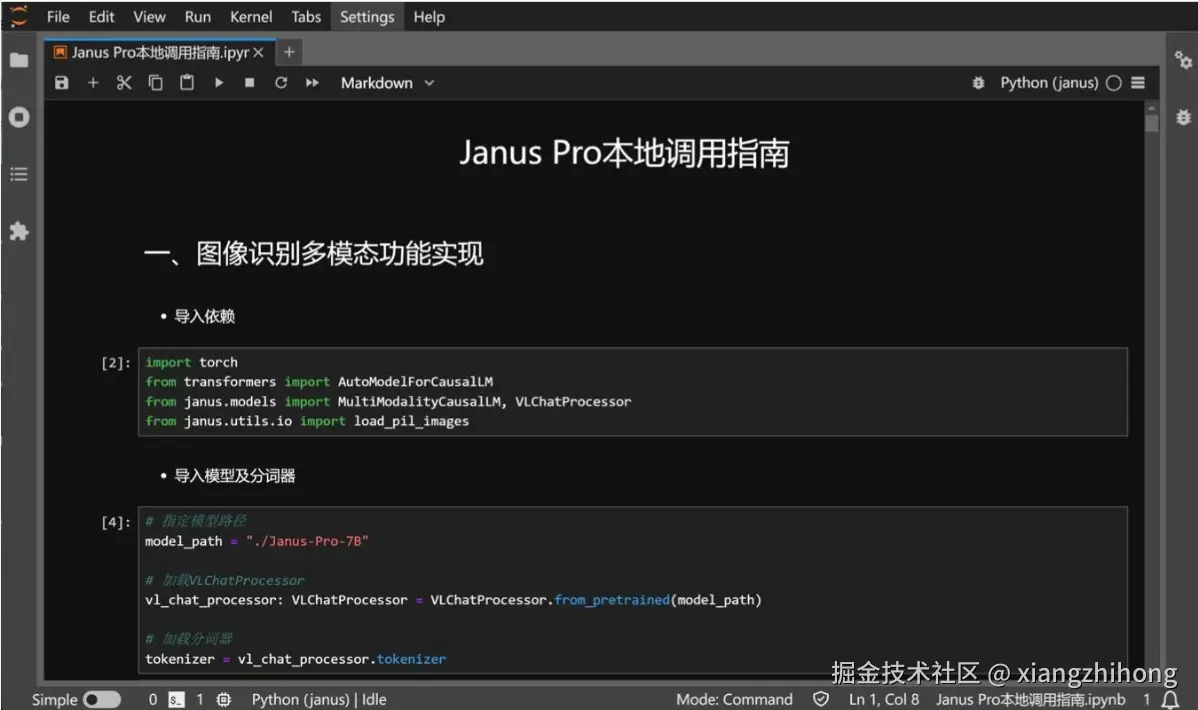The height and width of the screenshot is (710, 1198).
Task: Click the tokenizer attribute in last line
Action: click(x=411, y=659)
